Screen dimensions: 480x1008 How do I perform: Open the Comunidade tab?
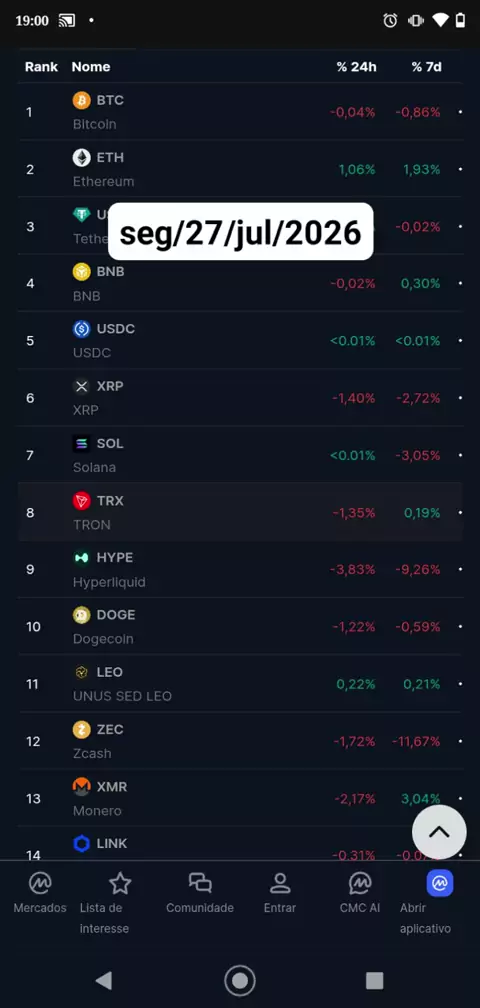pyautogui.click(x=200, y=894)
